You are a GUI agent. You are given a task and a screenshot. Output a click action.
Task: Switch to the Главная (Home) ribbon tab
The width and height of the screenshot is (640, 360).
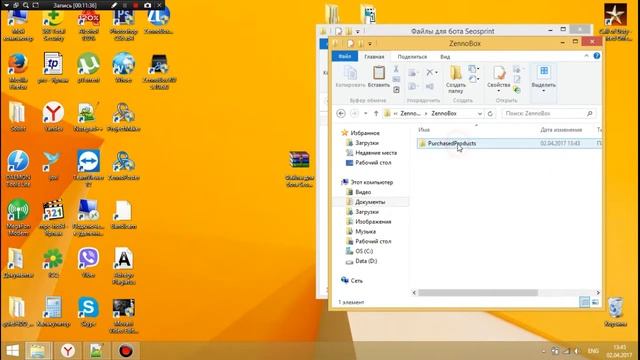click(374, 56)
